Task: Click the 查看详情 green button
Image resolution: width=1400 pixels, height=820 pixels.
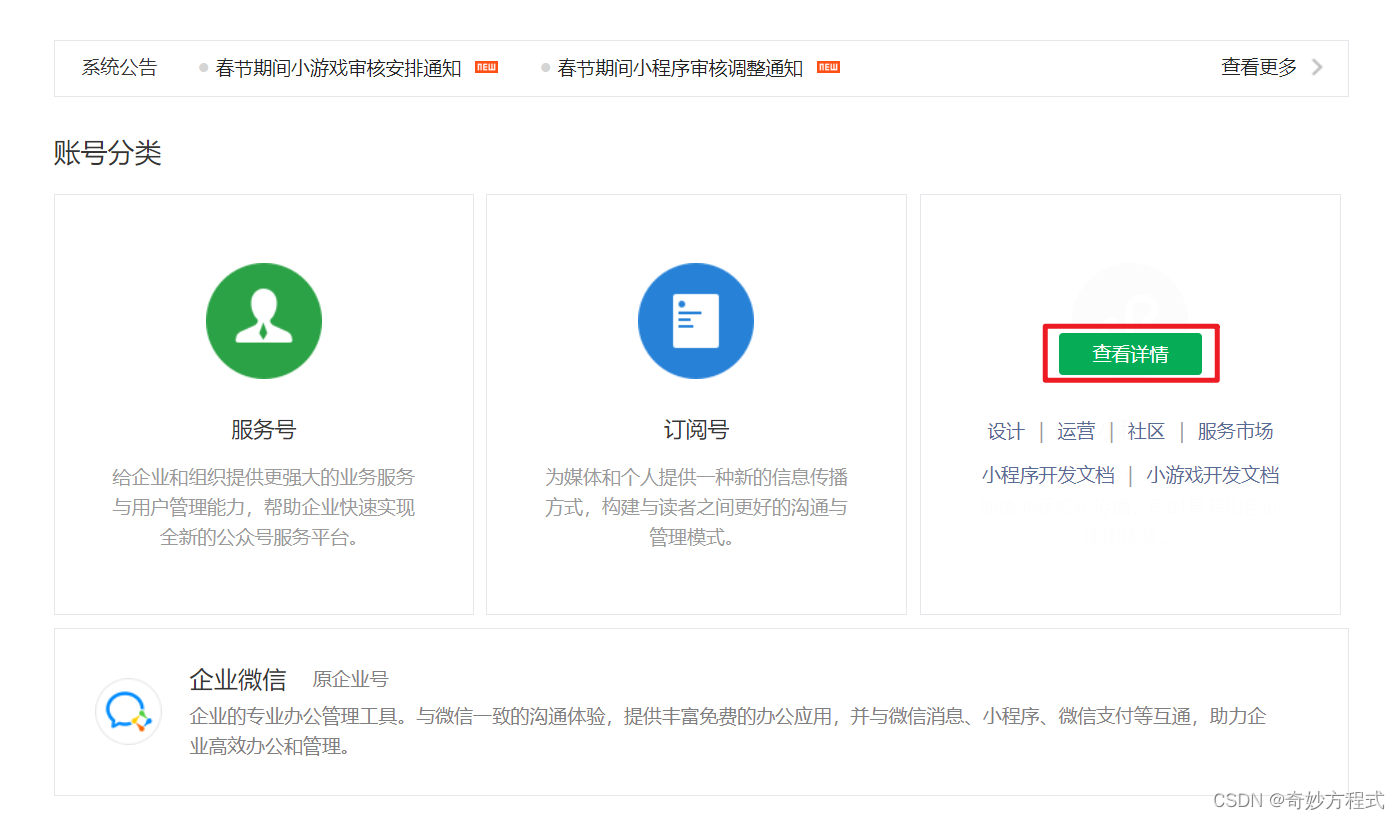Action: [1130, 354]
